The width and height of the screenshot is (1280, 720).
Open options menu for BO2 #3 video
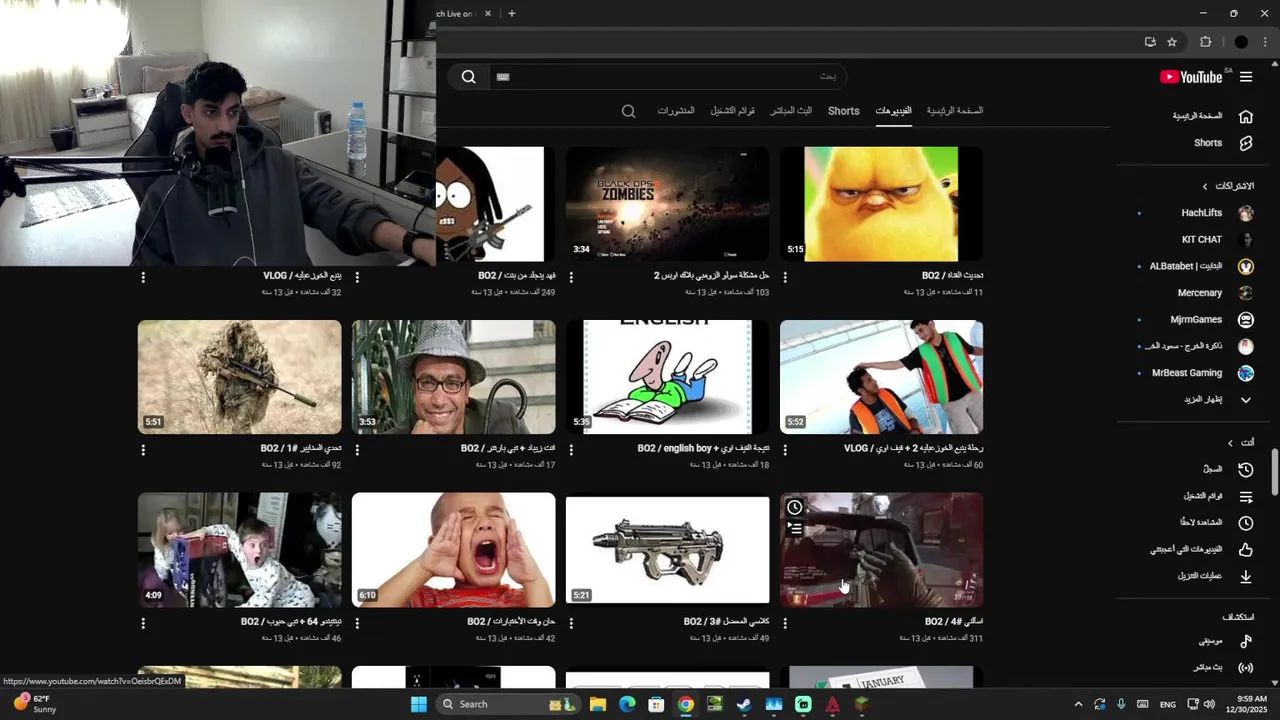571,623
